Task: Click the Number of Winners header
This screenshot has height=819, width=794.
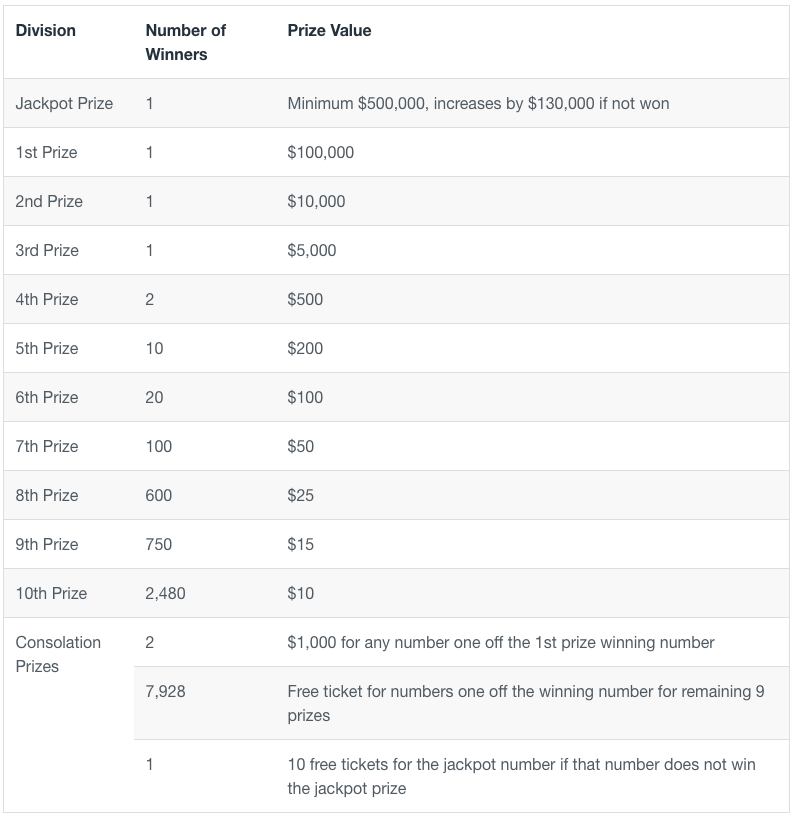Action: pos(186,42)
